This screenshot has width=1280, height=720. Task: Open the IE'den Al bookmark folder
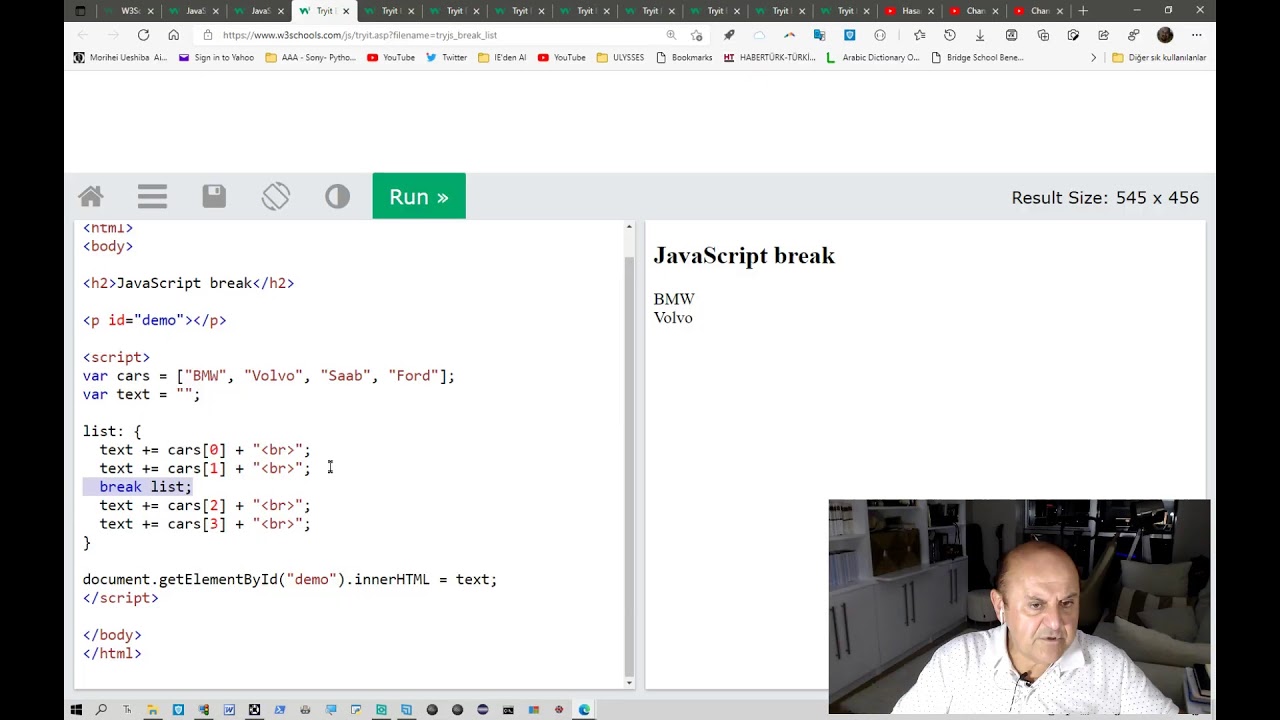(x=502, y=58)
